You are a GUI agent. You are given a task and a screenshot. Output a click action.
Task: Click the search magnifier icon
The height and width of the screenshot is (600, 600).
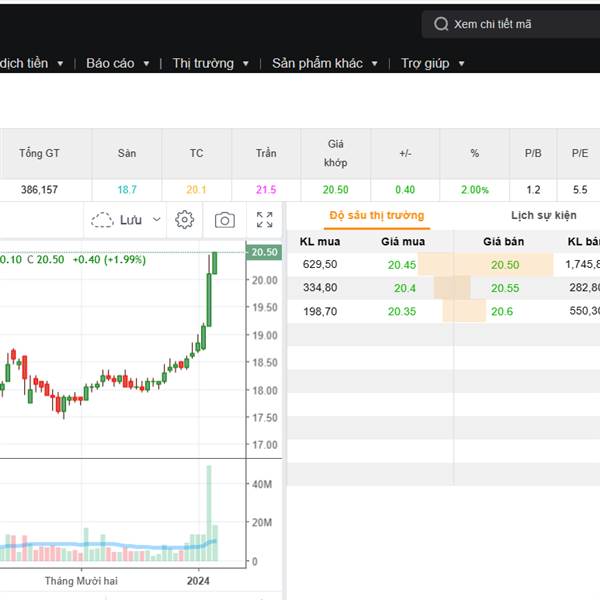coord(441,24)
